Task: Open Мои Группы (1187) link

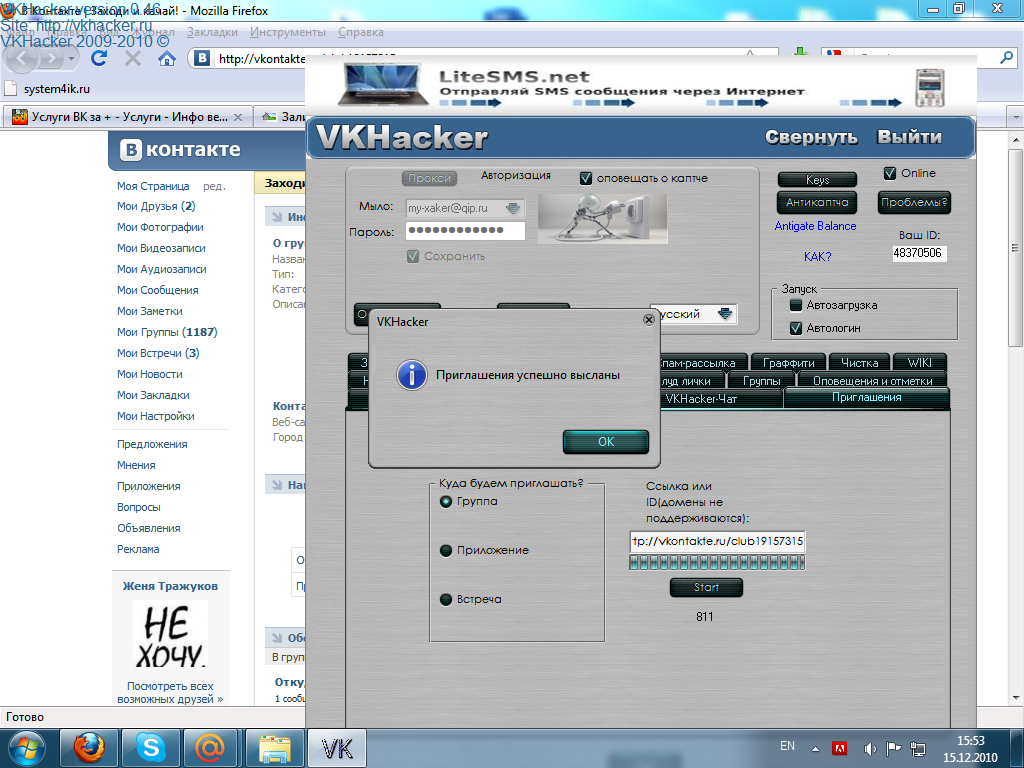Action: pyautogui.click(x=167, y=332)
